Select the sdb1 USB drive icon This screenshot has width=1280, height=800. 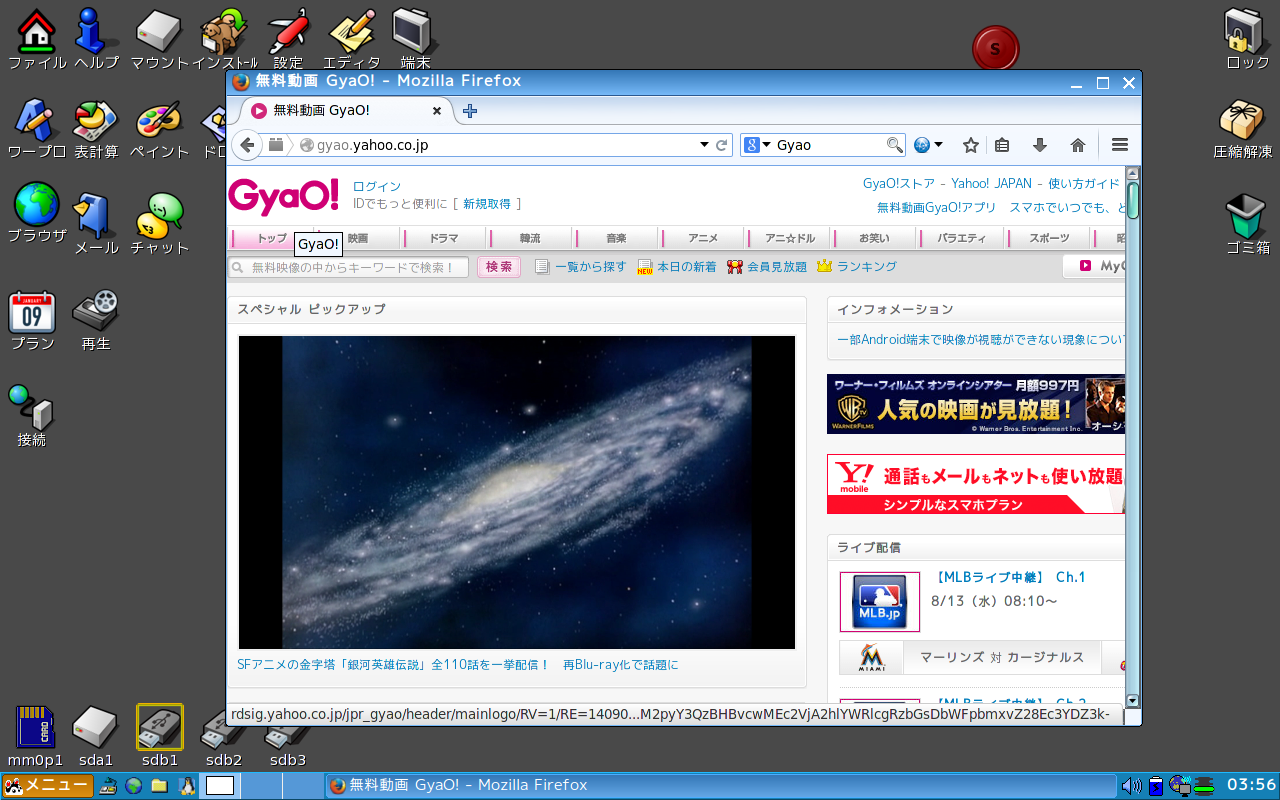tap(160, 736)
